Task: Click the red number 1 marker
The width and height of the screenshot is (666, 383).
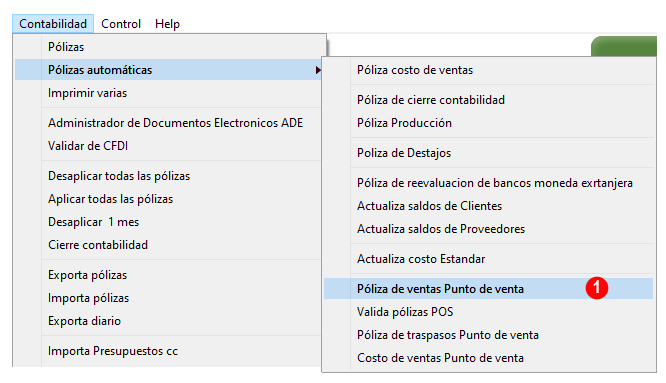Action: click(597, 288)
